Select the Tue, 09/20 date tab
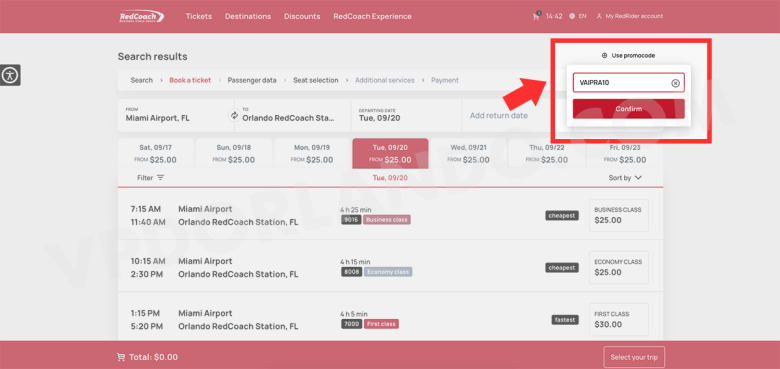Image resolution: width=780 pixels, height=369 pixels. point(390,154)
